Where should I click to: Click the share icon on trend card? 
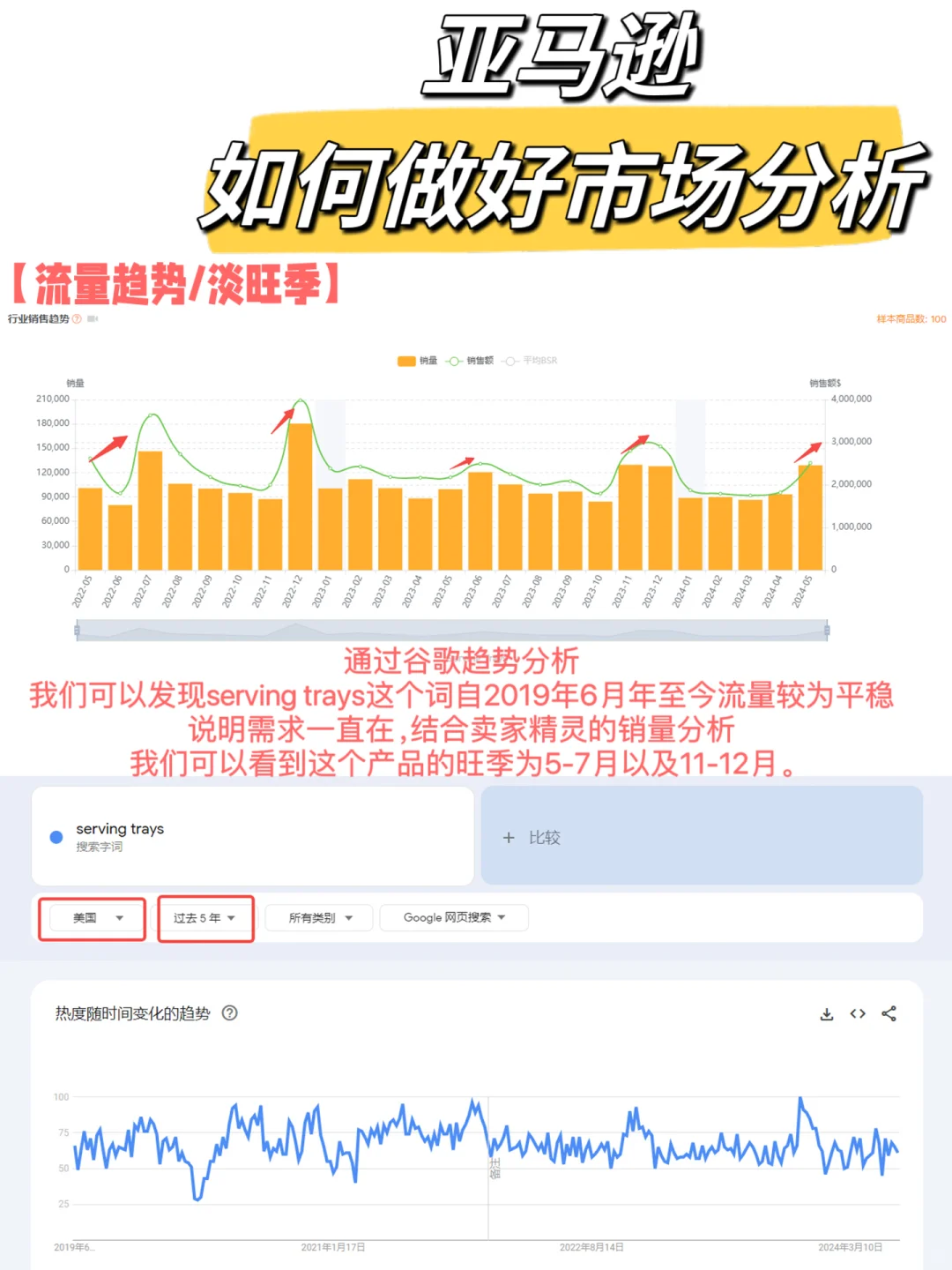click(889, 1013)
